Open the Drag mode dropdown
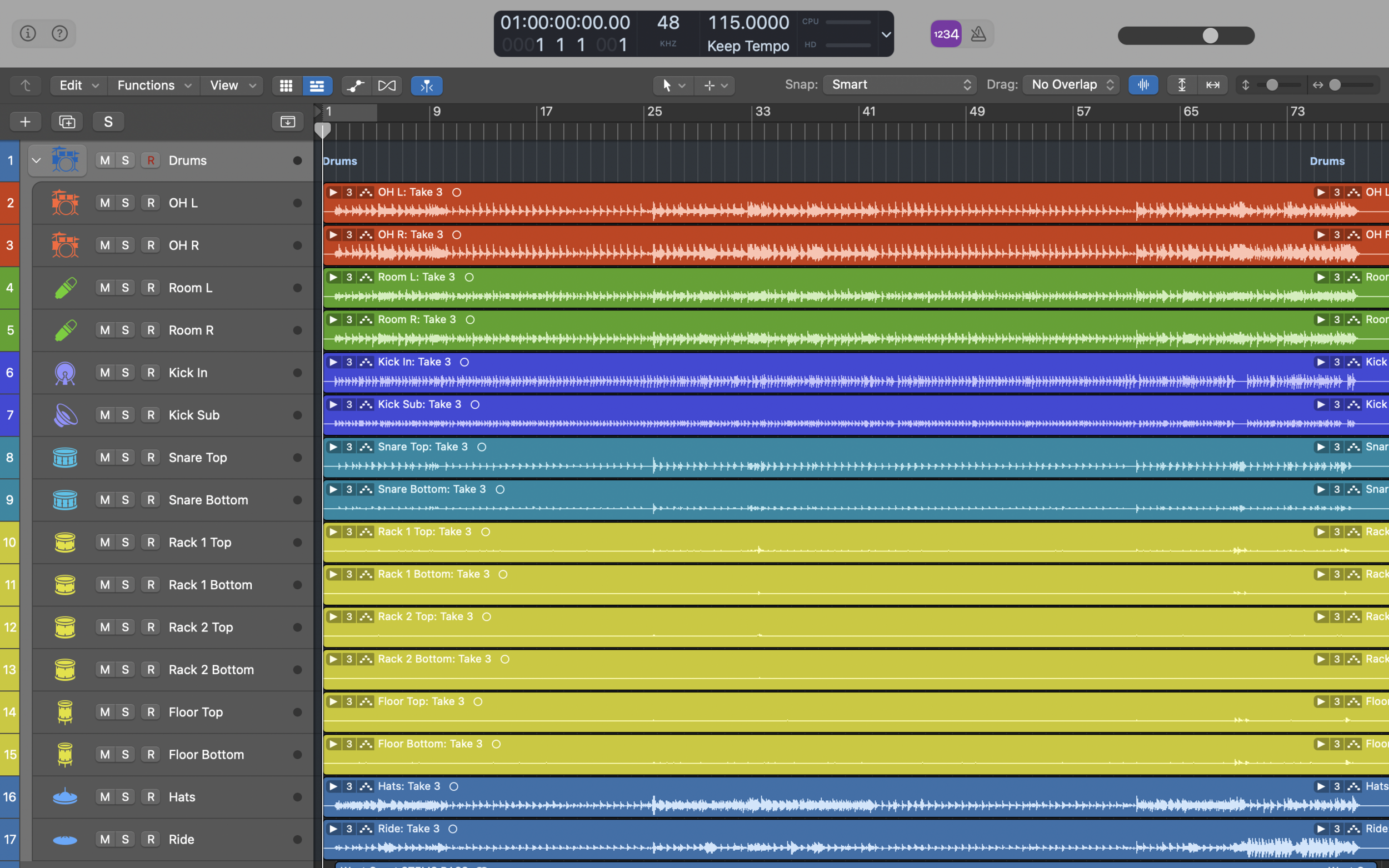Viewport: 1389px width, 868px height. [x=1070, y=84]
